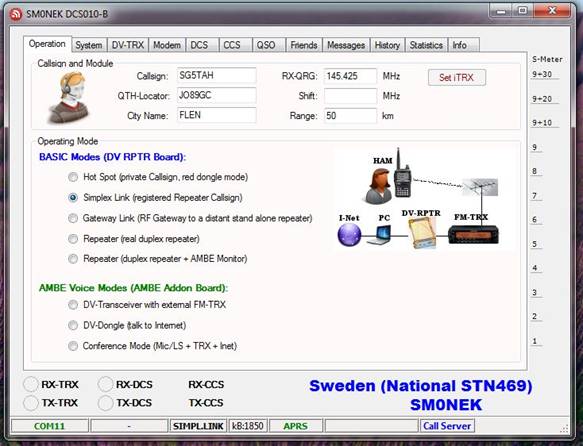Click the PC laptop icon in diagram
Image resolution: width=583 pixels, height=446 pixels.
tap(379, 235)
